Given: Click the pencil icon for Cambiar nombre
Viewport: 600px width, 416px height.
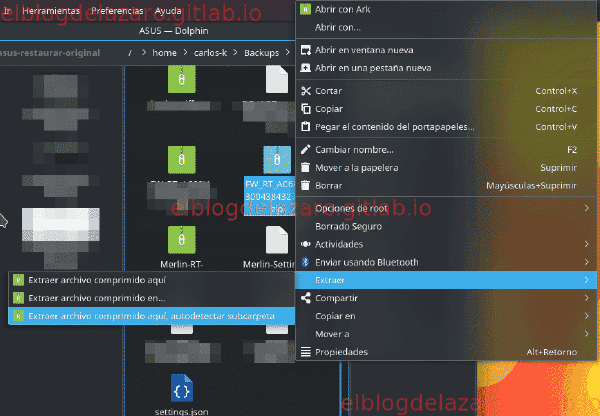Looking at the screenshot, I should click(x=305, y=149).
